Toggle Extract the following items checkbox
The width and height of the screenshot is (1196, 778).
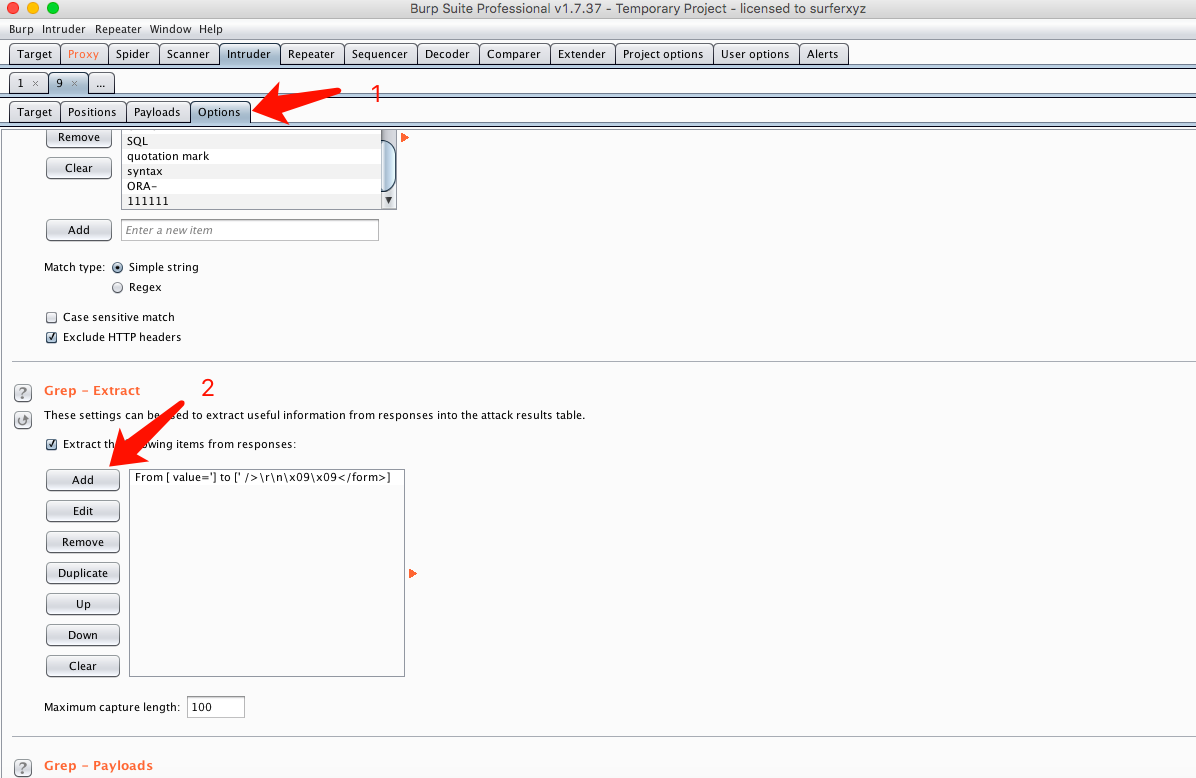52,445
